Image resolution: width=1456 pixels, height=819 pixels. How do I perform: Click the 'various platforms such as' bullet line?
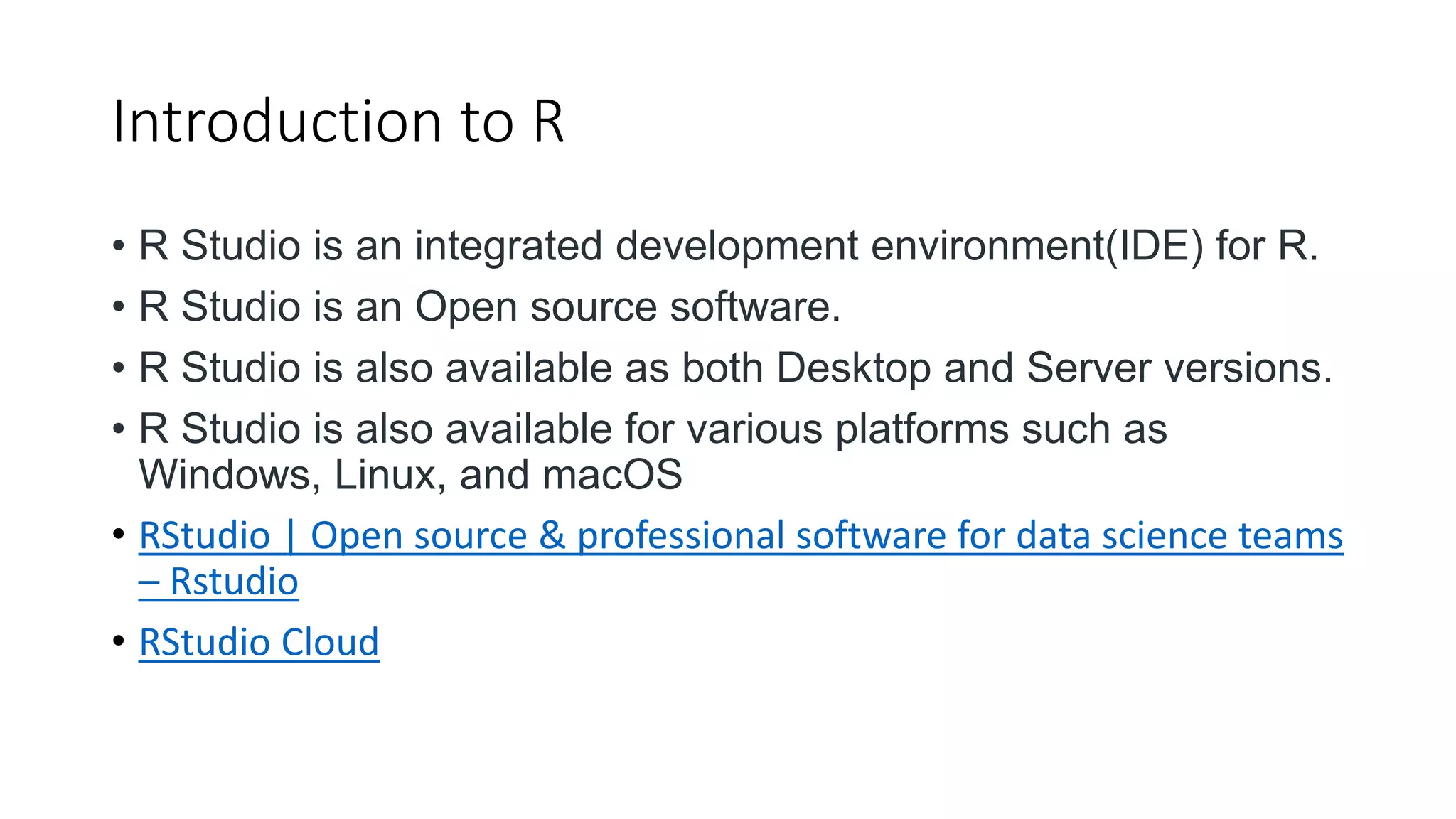click(x=653, y=429)
